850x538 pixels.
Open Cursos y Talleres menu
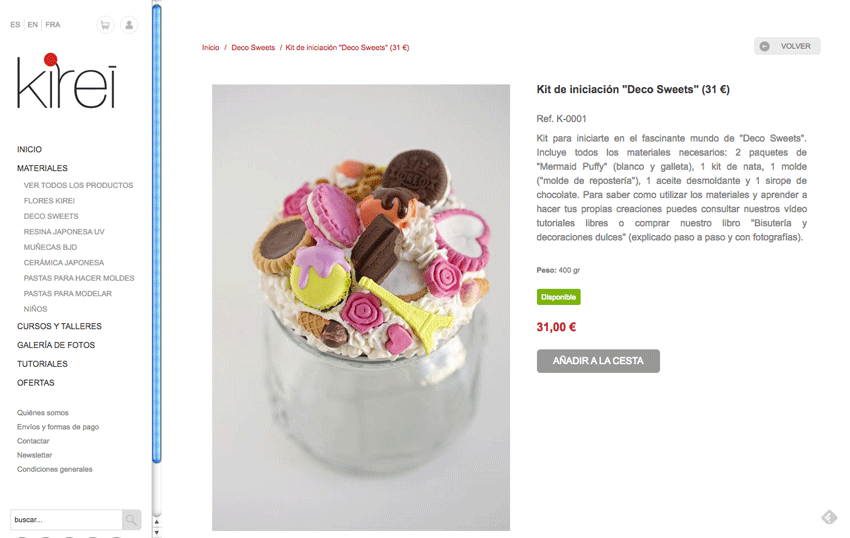tap(59, 326)
